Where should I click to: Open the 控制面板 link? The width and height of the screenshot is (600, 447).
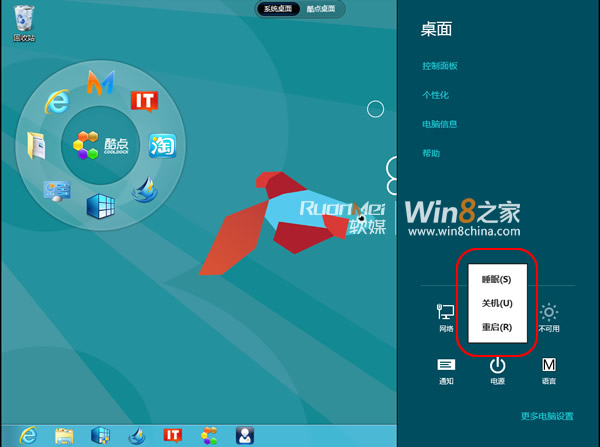440,66
